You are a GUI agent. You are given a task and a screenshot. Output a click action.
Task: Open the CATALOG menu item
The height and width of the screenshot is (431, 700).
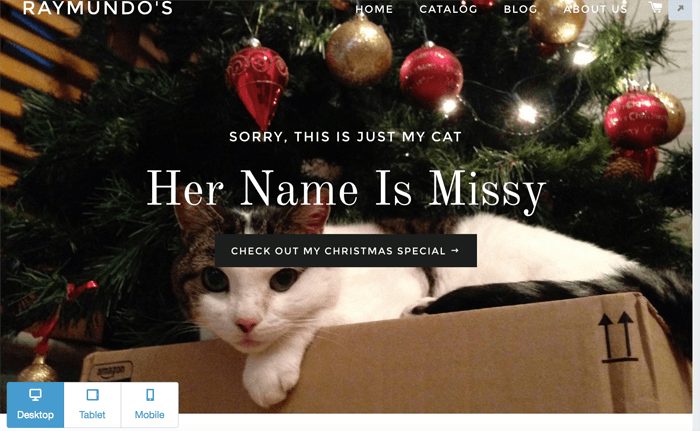click(x=448, y=9)
